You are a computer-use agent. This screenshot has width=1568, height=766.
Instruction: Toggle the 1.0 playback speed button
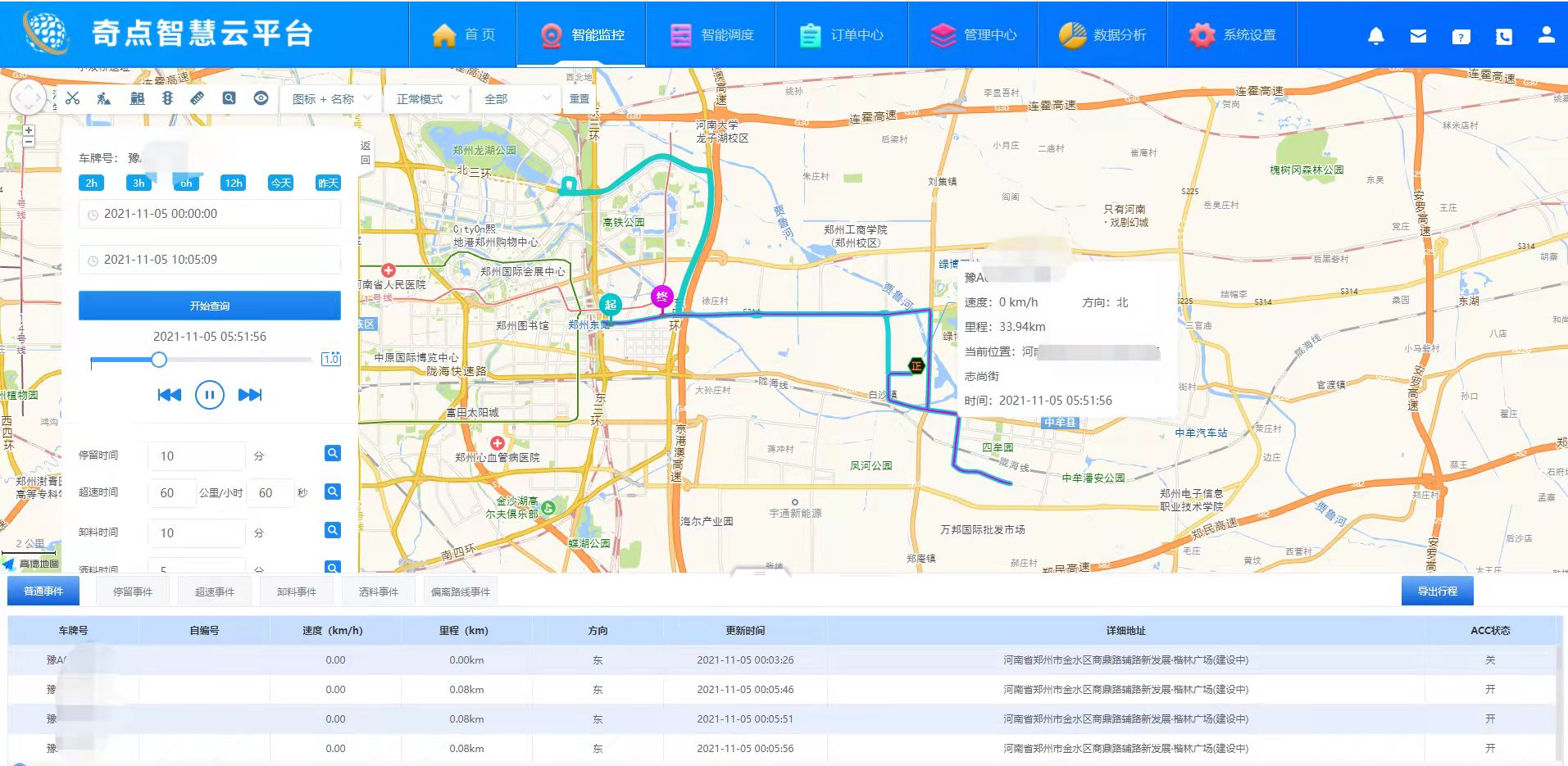click(x=331, y=359)
